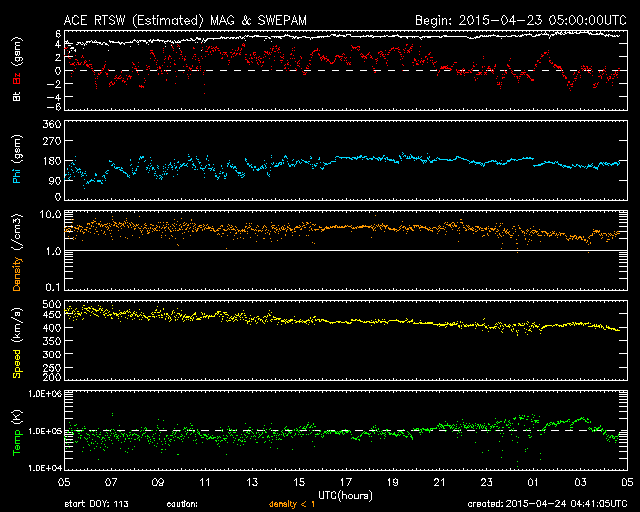Click the 500 tick on the Speed axis

point(49,304)
